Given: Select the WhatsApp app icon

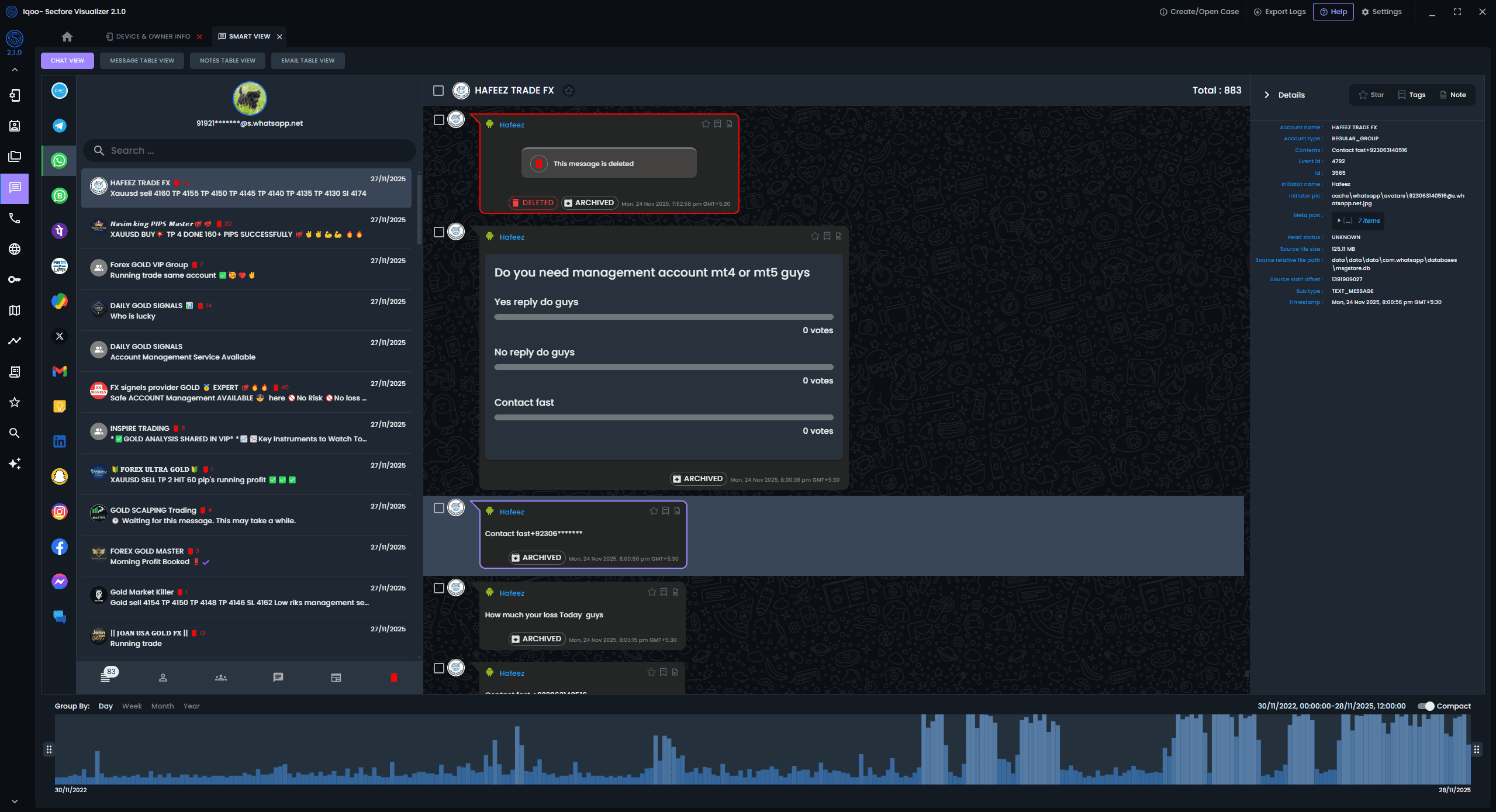Looking at the screenshot, I should click(x=60, y=161).
